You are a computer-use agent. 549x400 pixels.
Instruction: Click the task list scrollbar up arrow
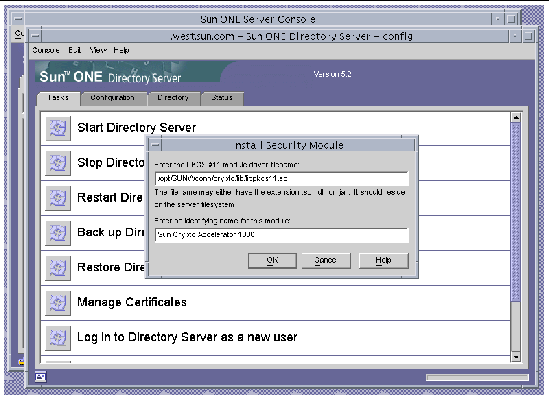pyautogui.click(x=516, y=118)
